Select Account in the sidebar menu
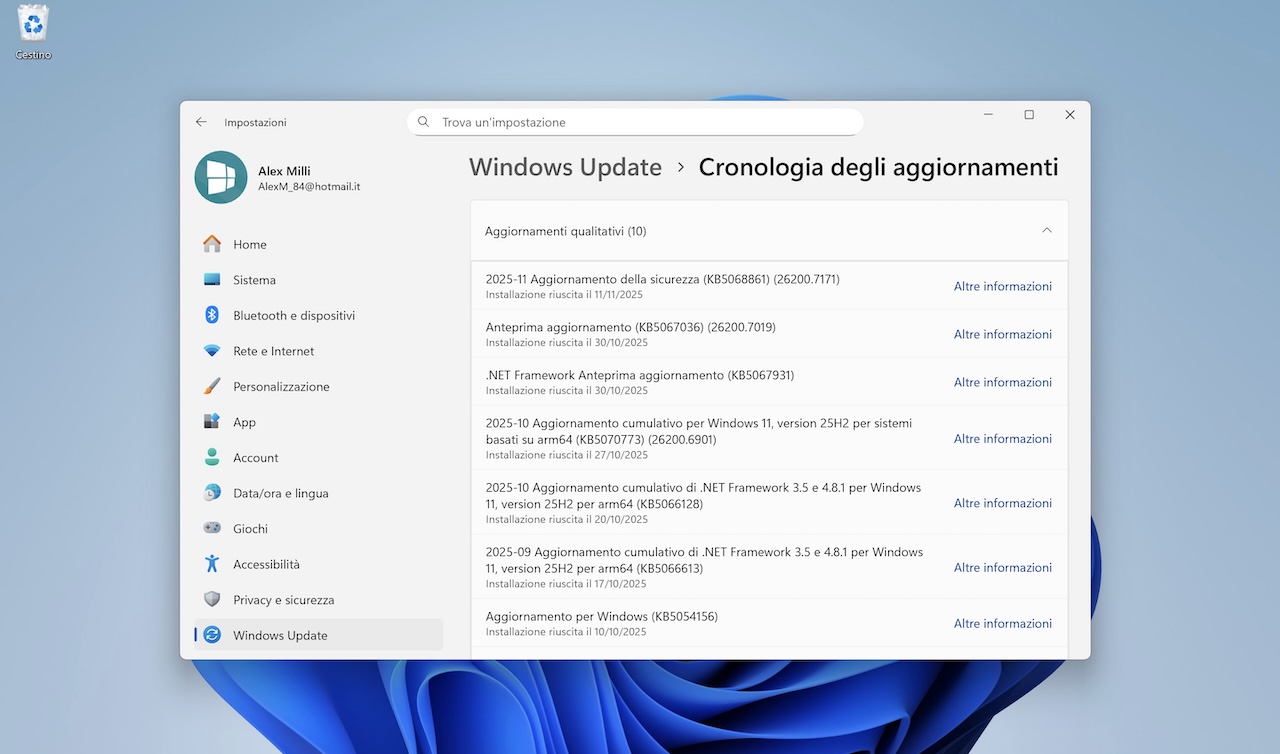The width and height of the screenshot is (1280, 754). [x=256, y=457]
